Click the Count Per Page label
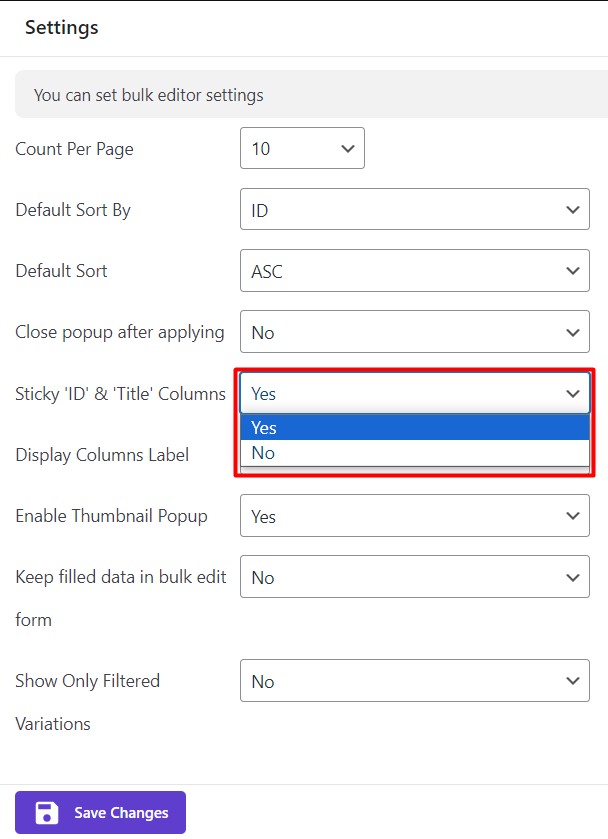Screen dimensions: 608x839 tap(74, 149)
